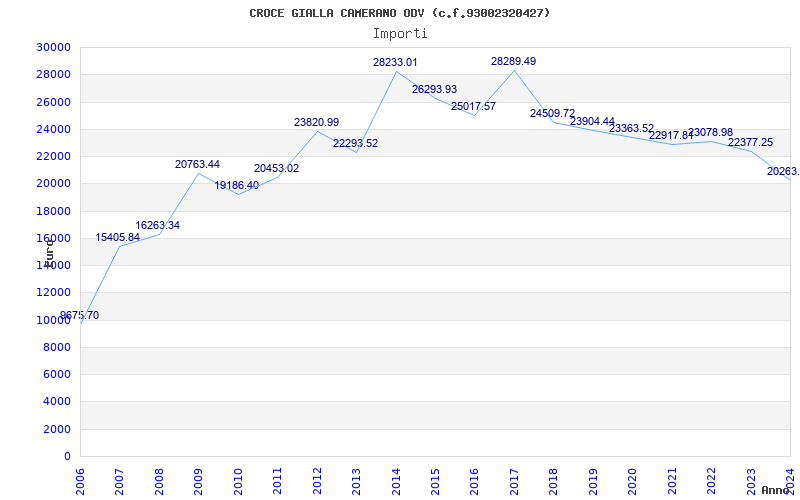
Task: Select the 20763.44 data label
Action: (x=197, y=164)
